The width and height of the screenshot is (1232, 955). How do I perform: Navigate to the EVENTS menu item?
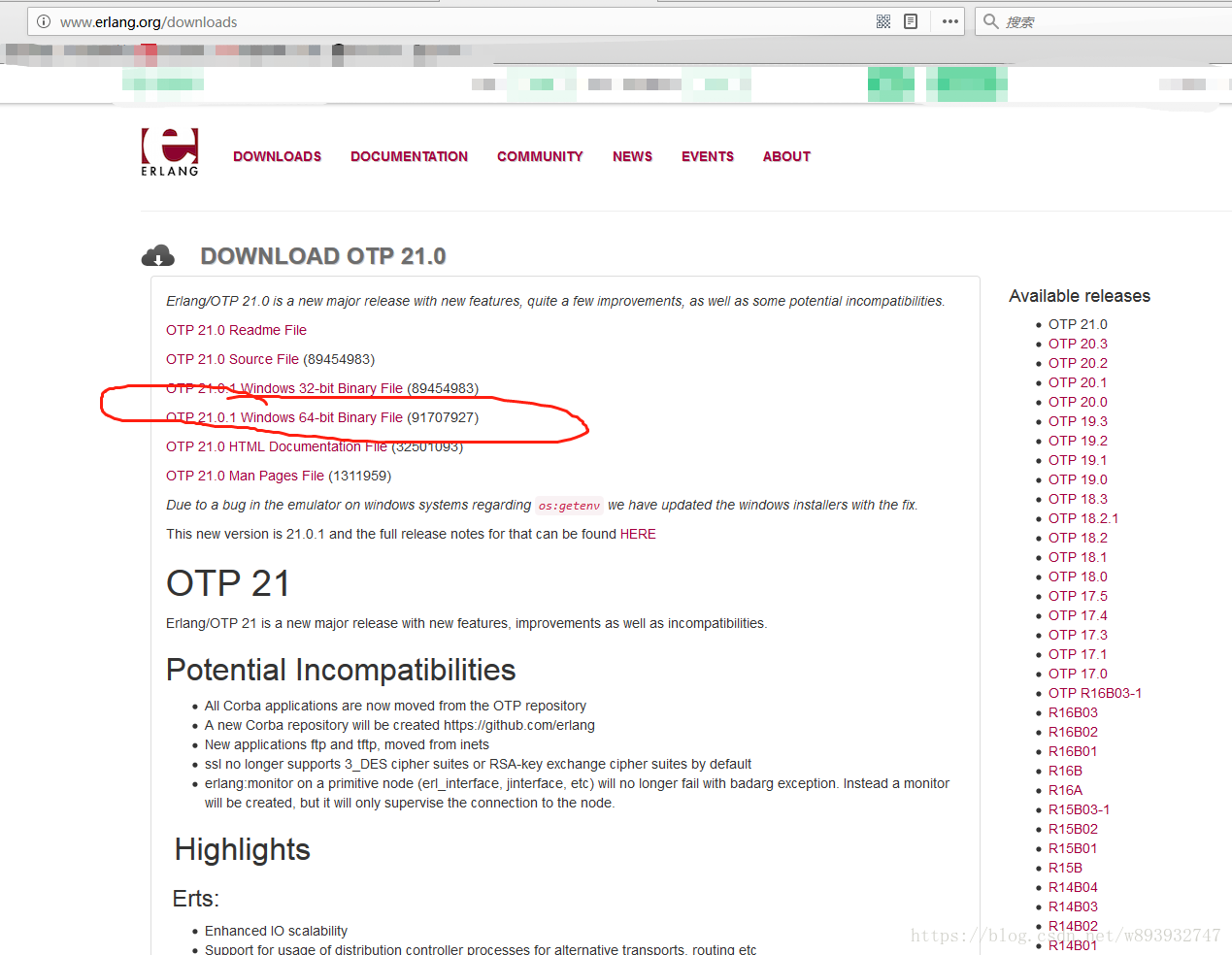point(708,156)
